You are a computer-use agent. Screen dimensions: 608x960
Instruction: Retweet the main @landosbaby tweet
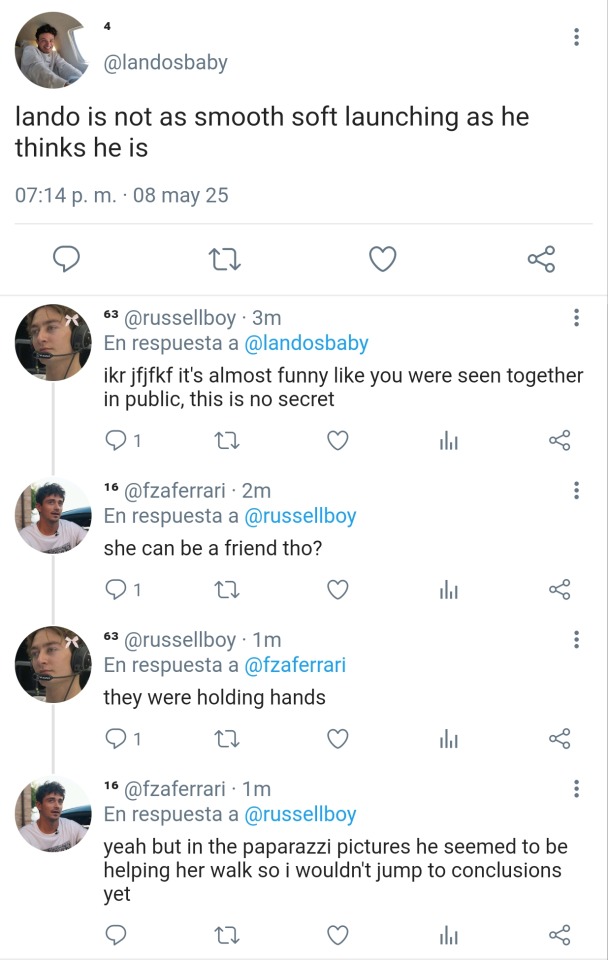click(225, 260)
